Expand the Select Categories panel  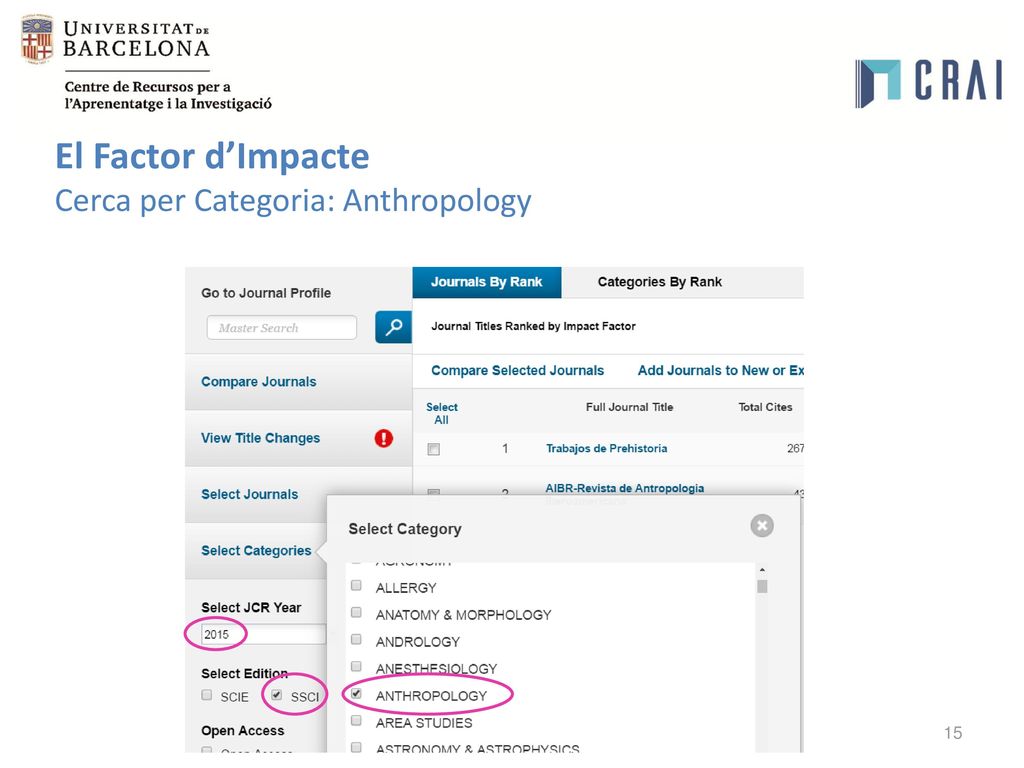[x=256, y=551]
